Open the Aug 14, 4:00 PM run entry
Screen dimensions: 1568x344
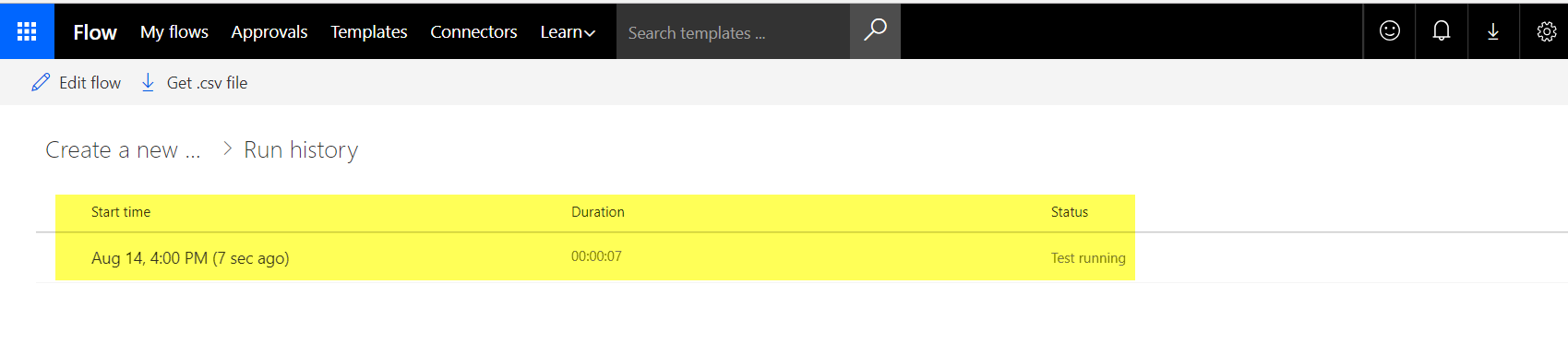[x=594, y=257]
